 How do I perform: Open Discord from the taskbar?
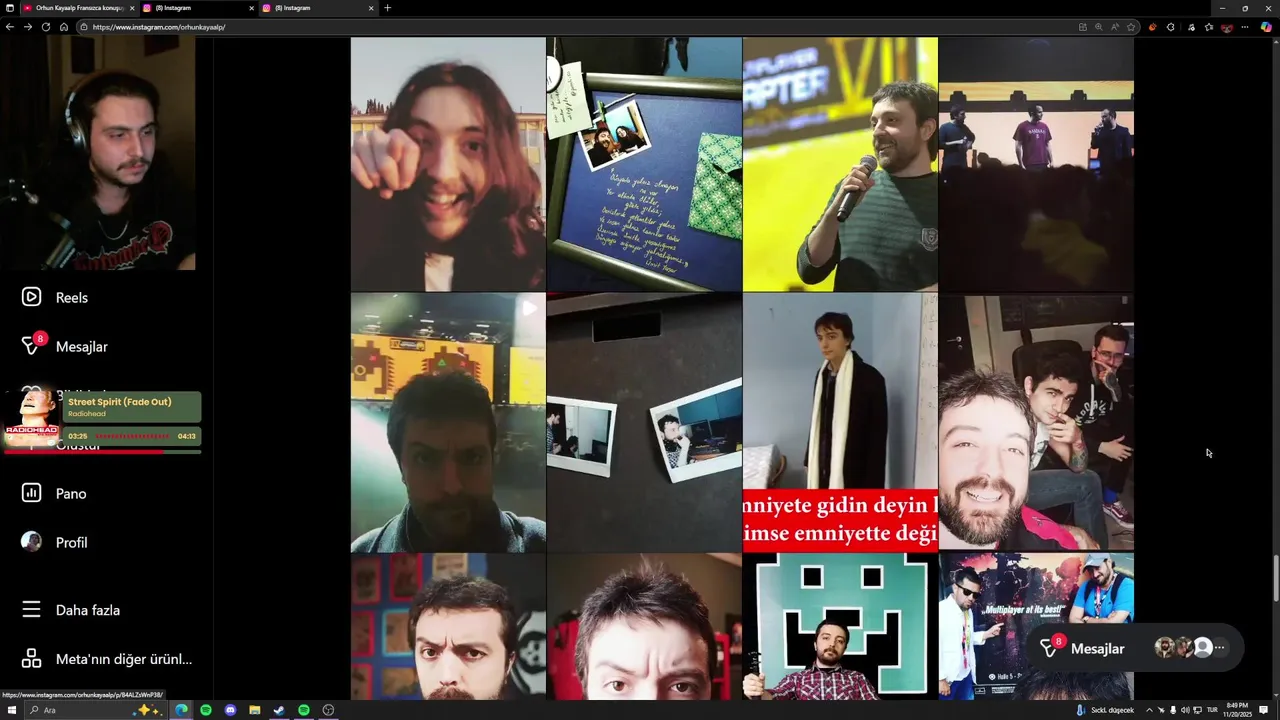tap(231, 710)
